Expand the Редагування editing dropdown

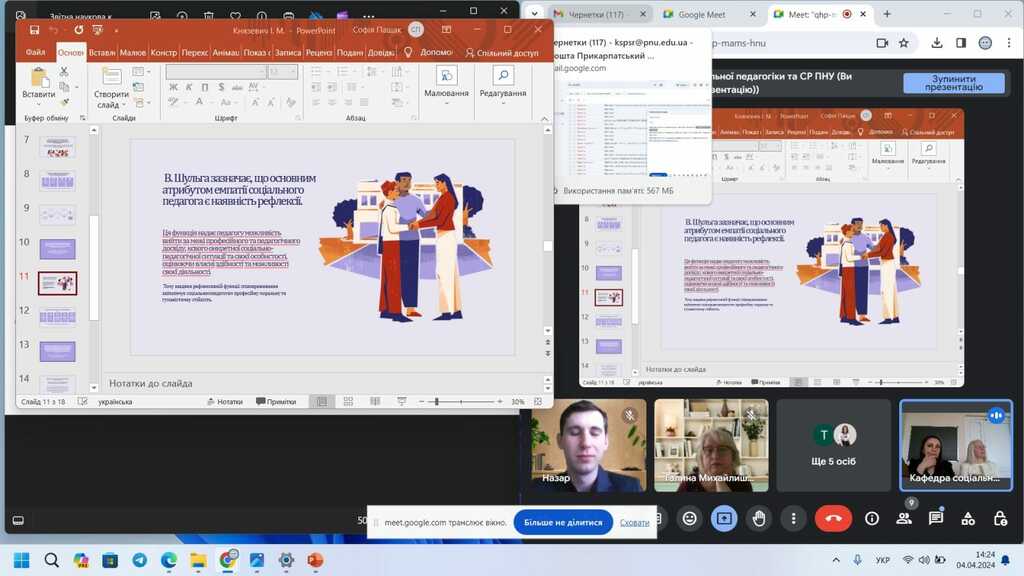(x=502, y=83)
